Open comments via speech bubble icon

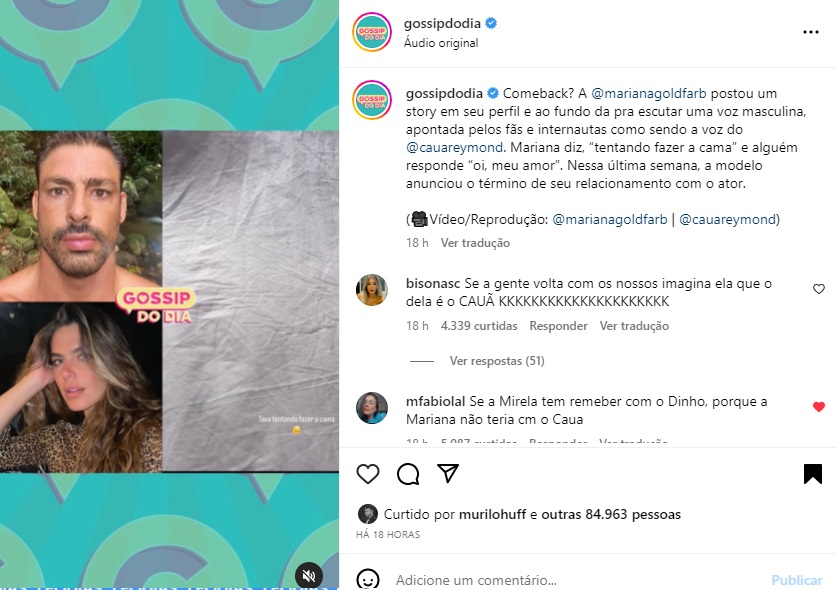click(x=408, y=474)
